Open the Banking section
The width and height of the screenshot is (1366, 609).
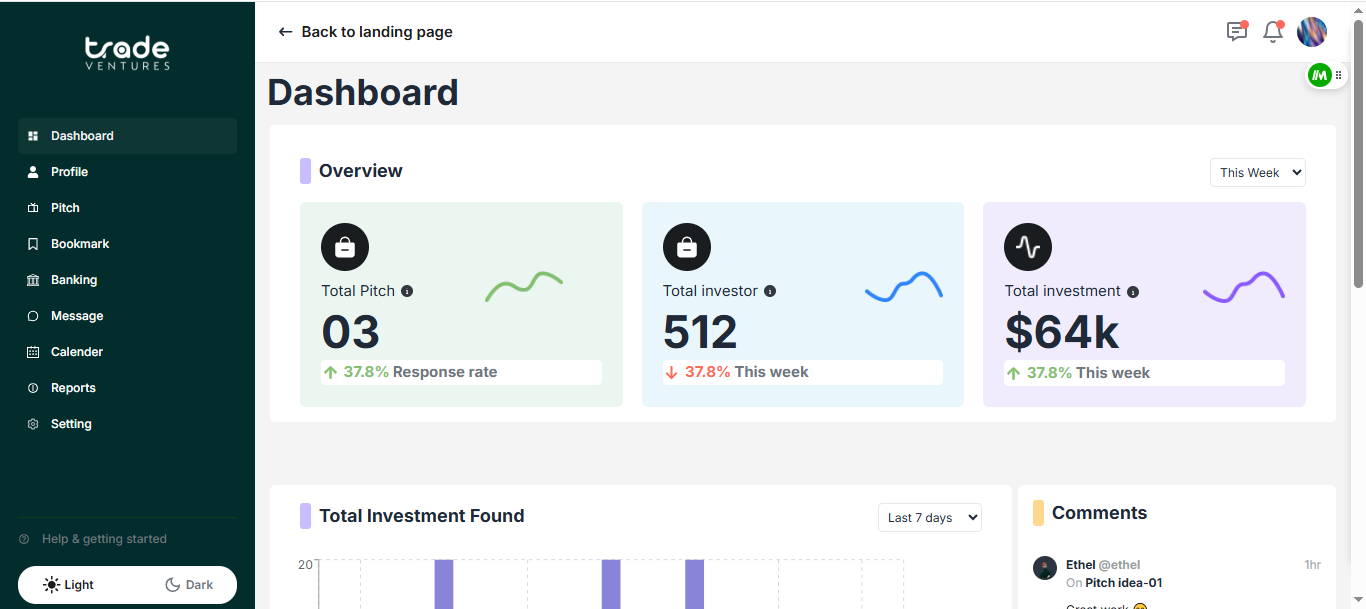72,279
